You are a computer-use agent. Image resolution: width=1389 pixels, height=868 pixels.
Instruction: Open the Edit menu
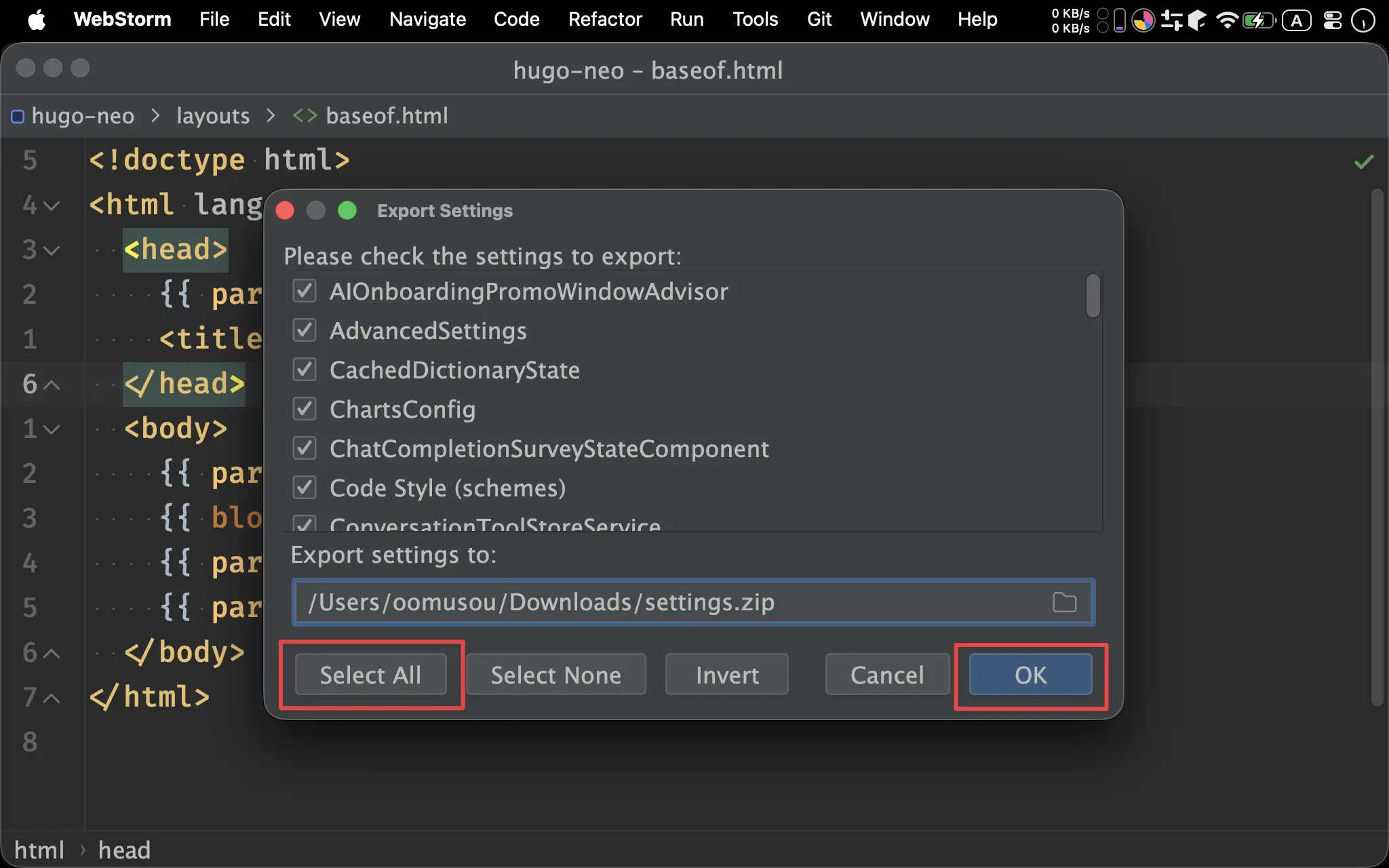point(274,20)
